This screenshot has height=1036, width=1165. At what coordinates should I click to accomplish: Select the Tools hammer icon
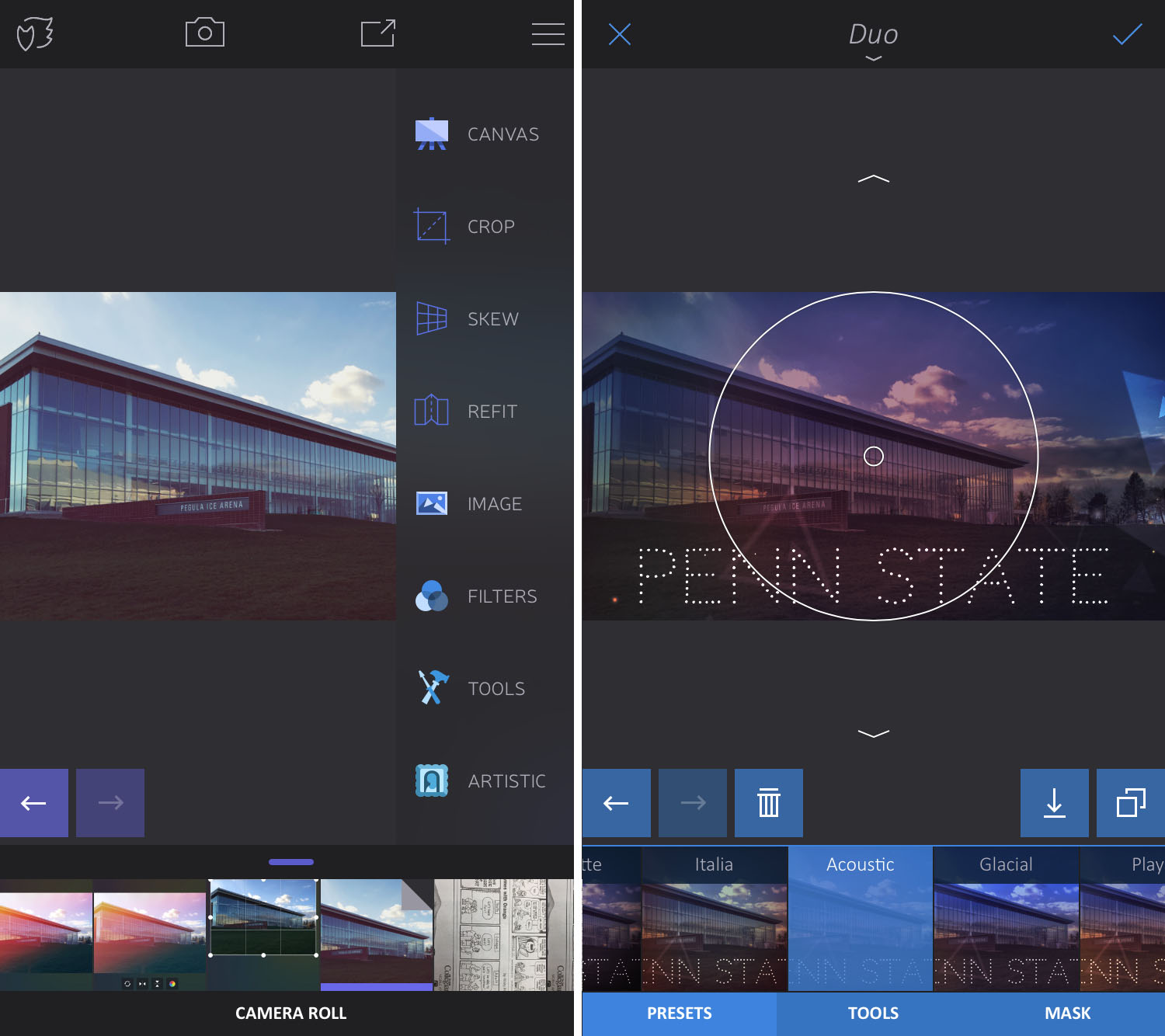point(432,688)
